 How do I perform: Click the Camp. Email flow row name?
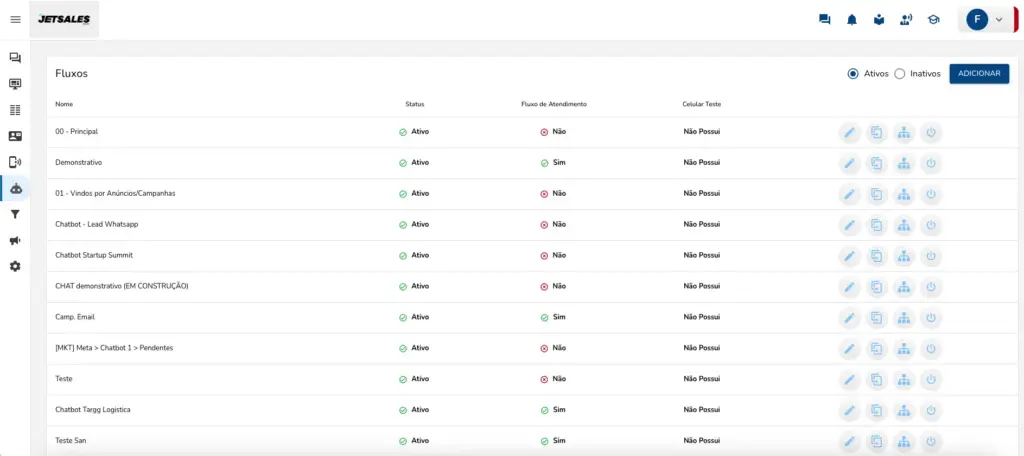75,317
